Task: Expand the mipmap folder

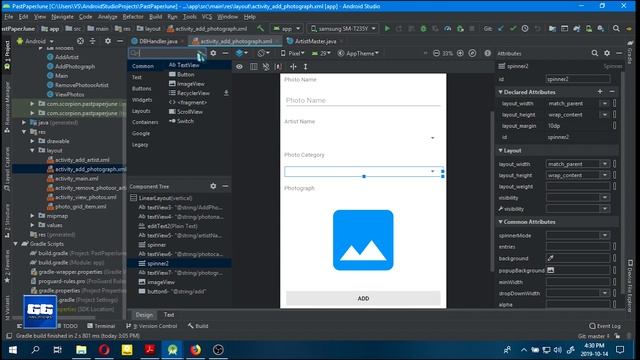Action: point(32,216)
